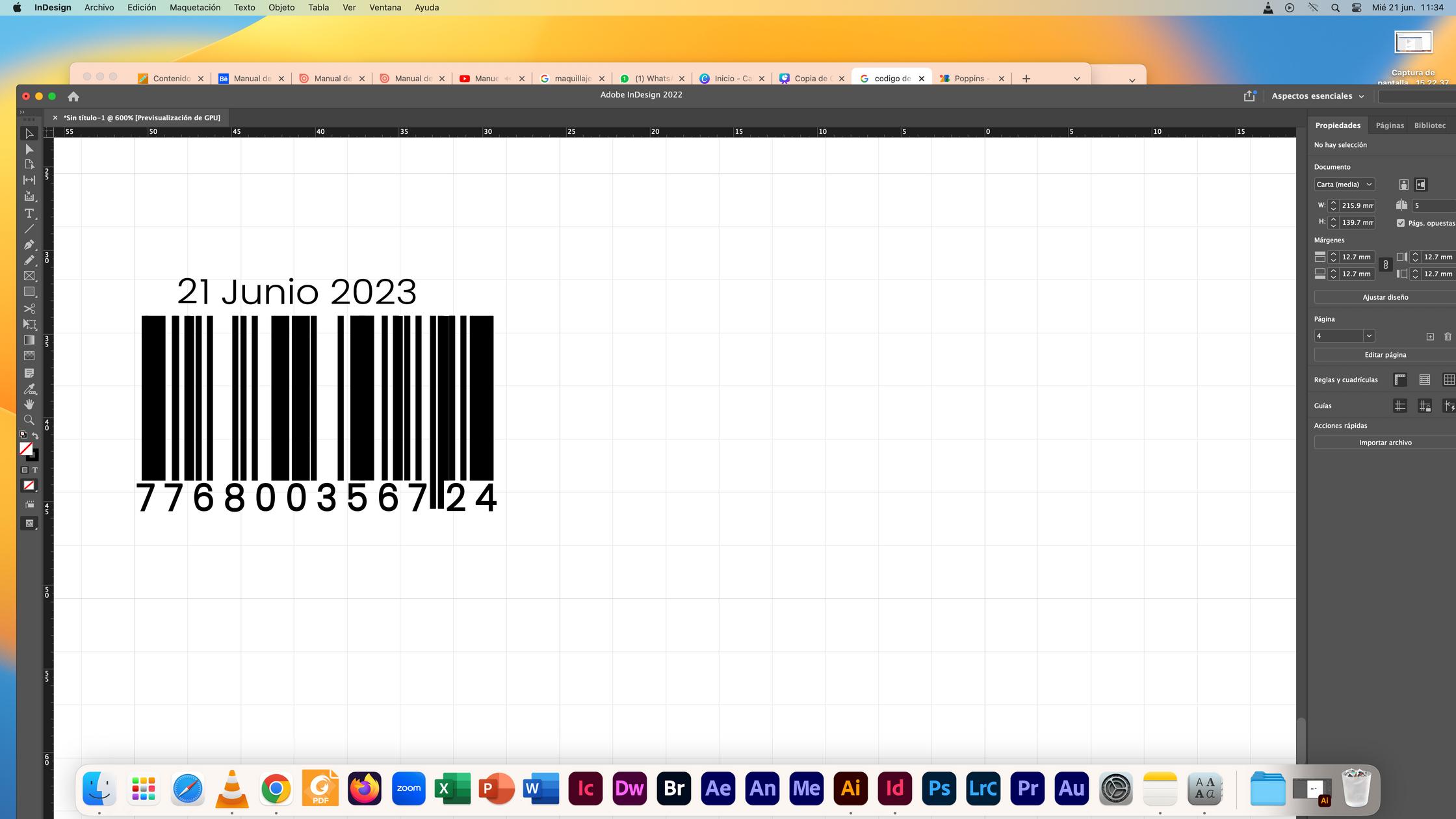Open the Carta (media) page size dropdown

(1344, 185)
